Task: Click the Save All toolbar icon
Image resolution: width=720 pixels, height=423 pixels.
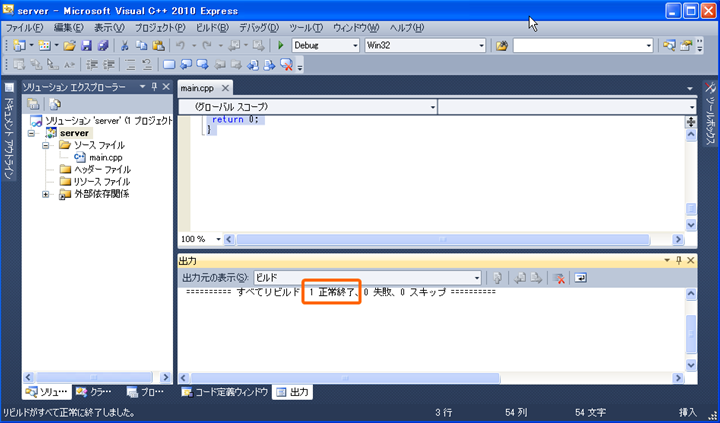Action: 103,45
